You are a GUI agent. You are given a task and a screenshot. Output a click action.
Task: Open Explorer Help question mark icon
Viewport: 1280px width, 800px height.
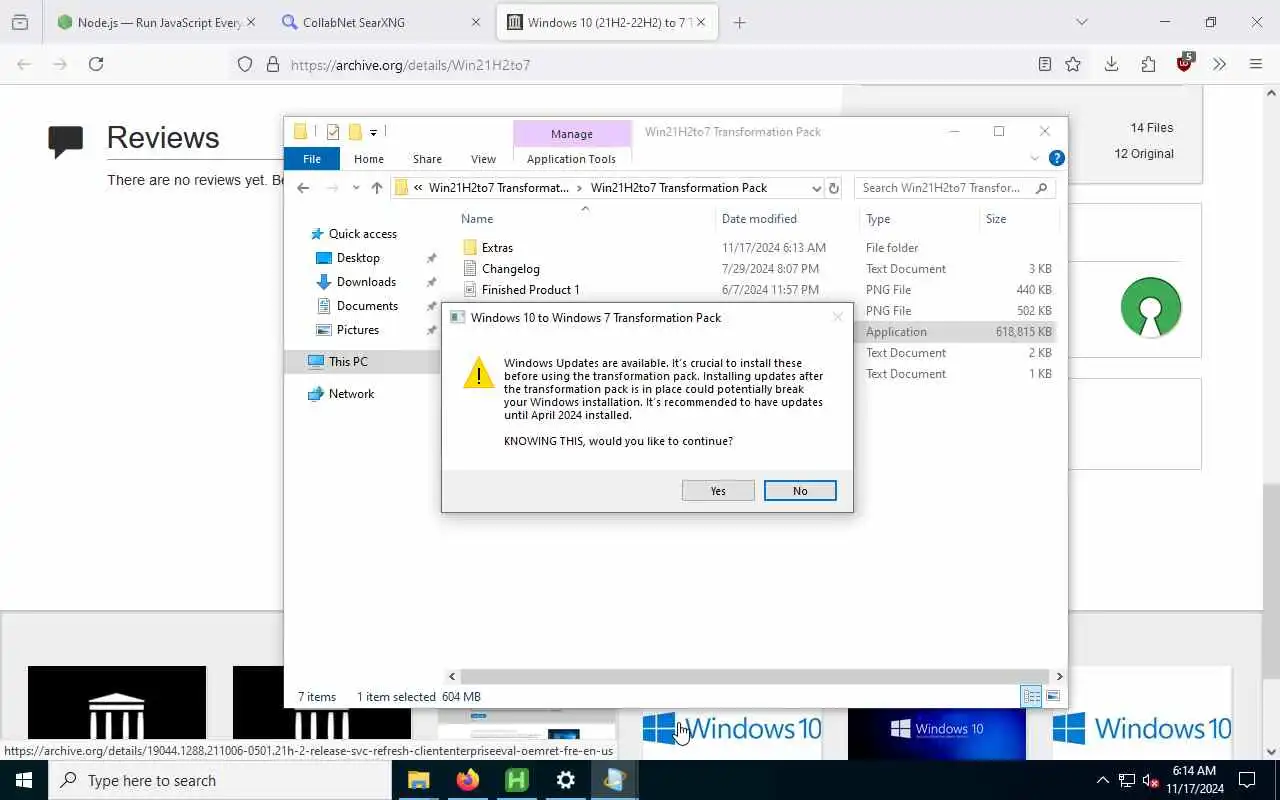point(1057,158)
